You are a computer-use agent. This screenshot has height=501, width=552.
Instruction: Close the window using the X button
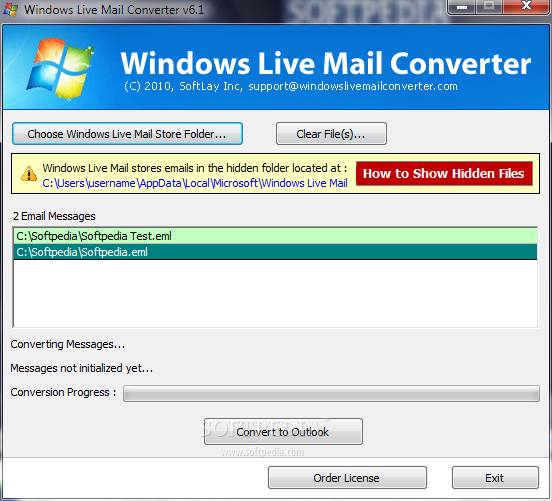(526, 6)
